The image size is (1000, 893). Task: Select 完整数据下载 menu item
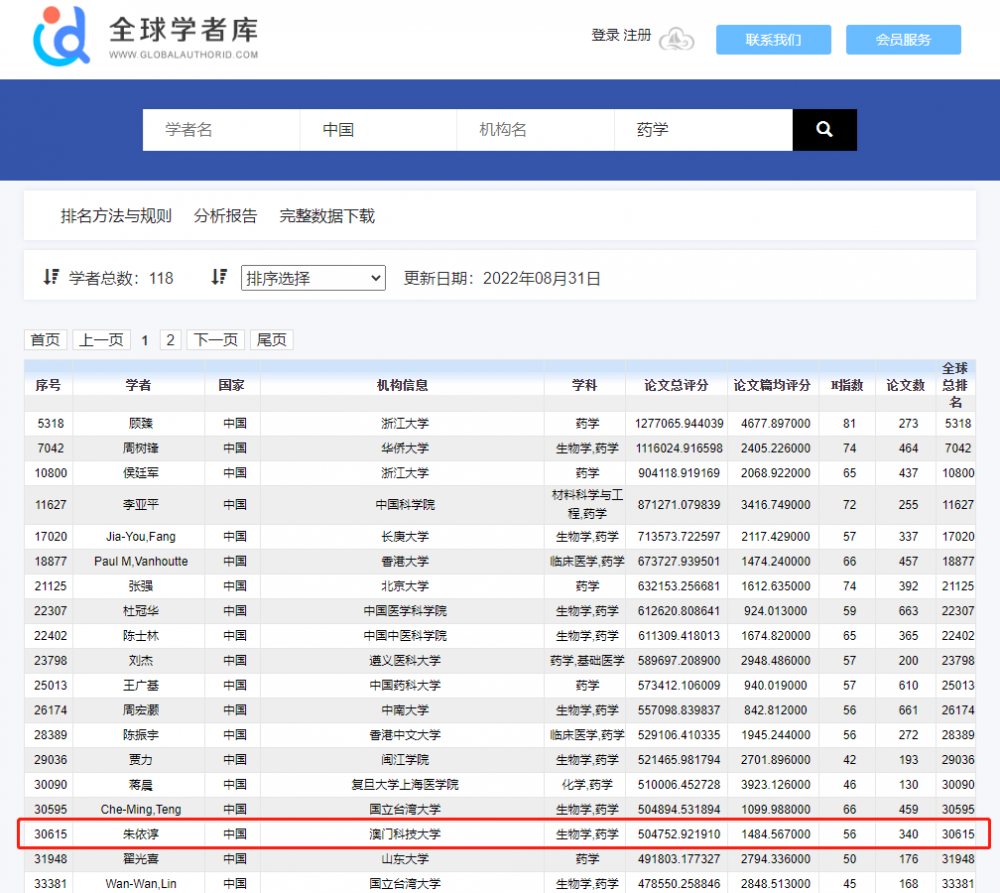coord(327,216)
